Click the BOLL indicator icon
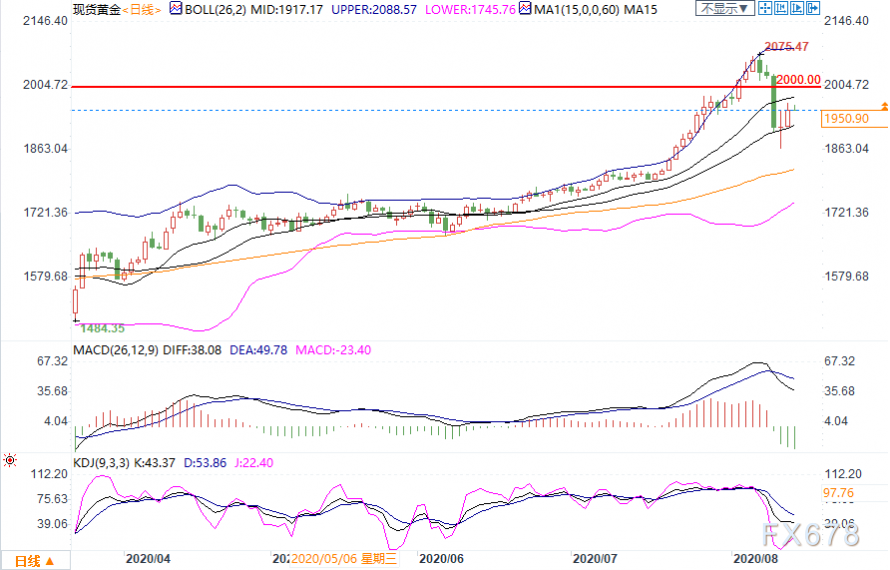 [177, 9]
